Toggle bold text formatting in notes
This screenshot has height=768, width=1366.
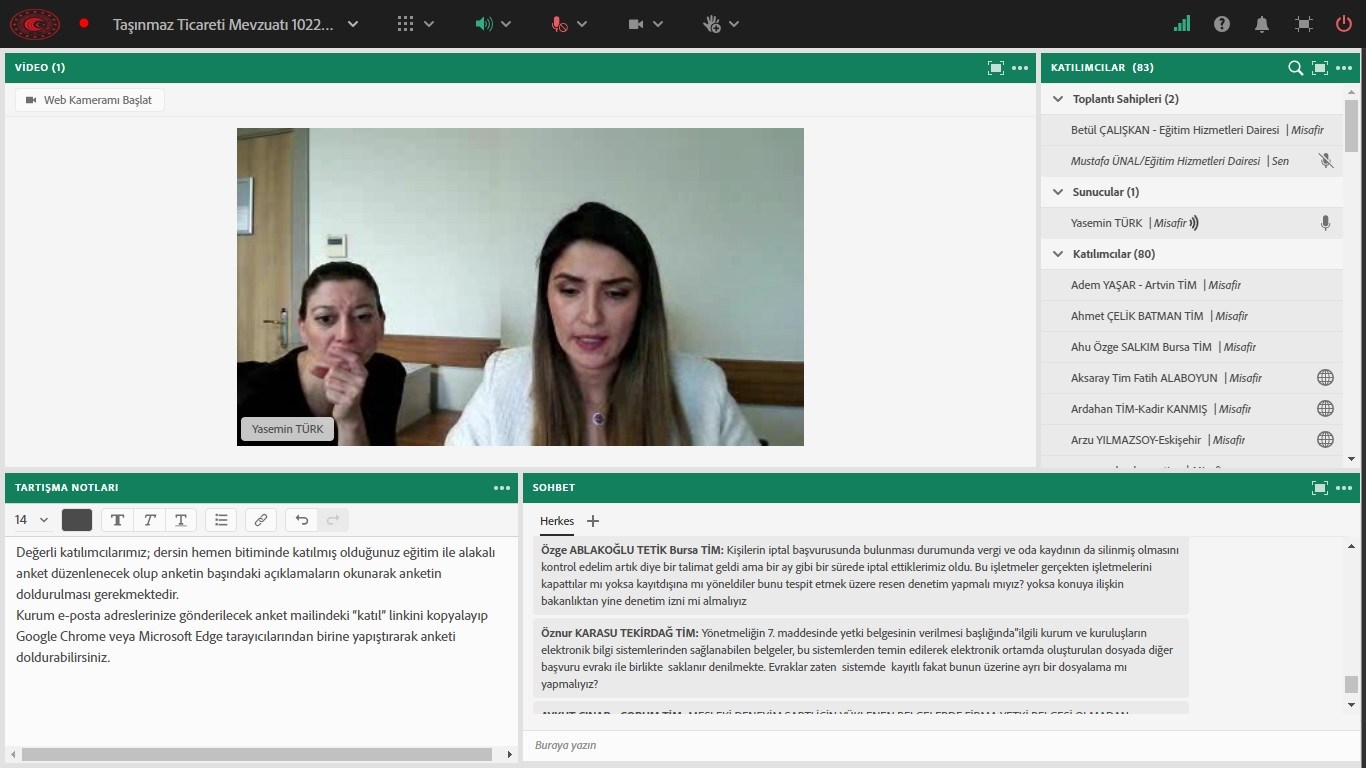tap(117, 520)
